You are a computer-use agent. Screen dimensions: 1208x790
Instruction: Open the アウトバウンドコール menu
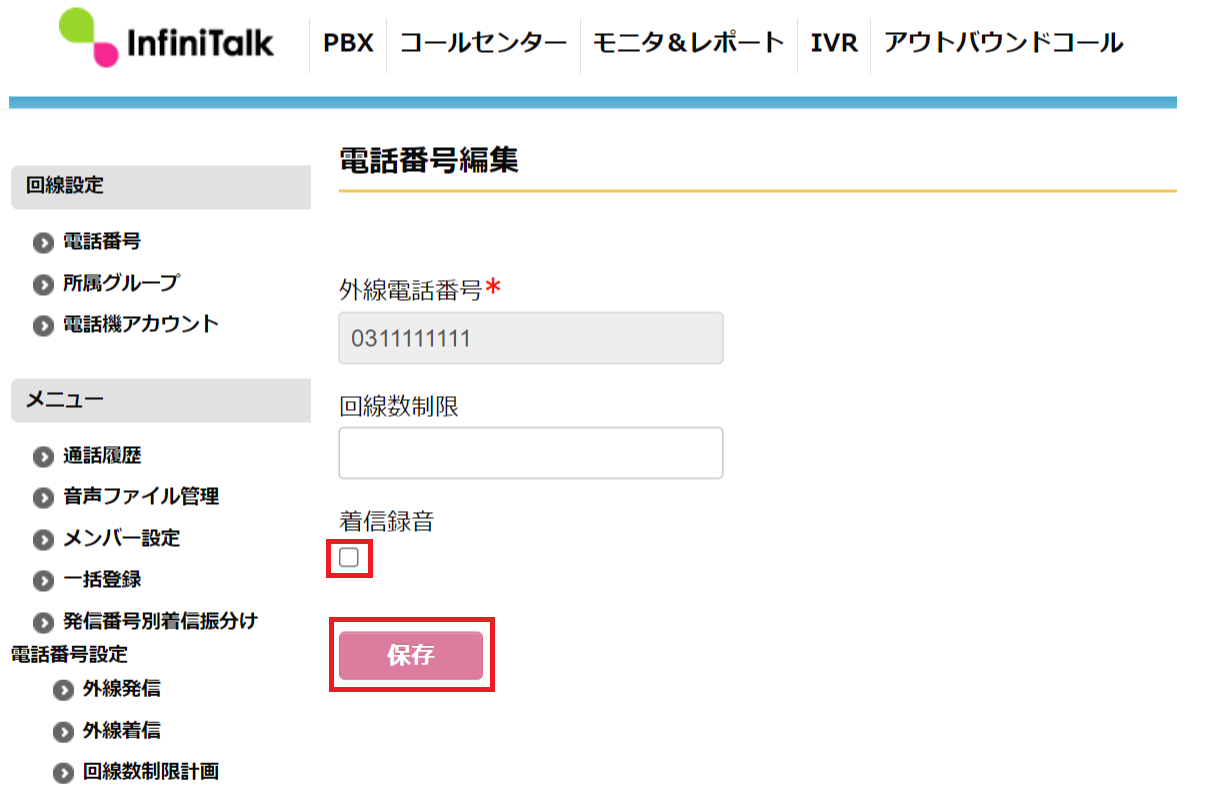[x=1003, y=43]
